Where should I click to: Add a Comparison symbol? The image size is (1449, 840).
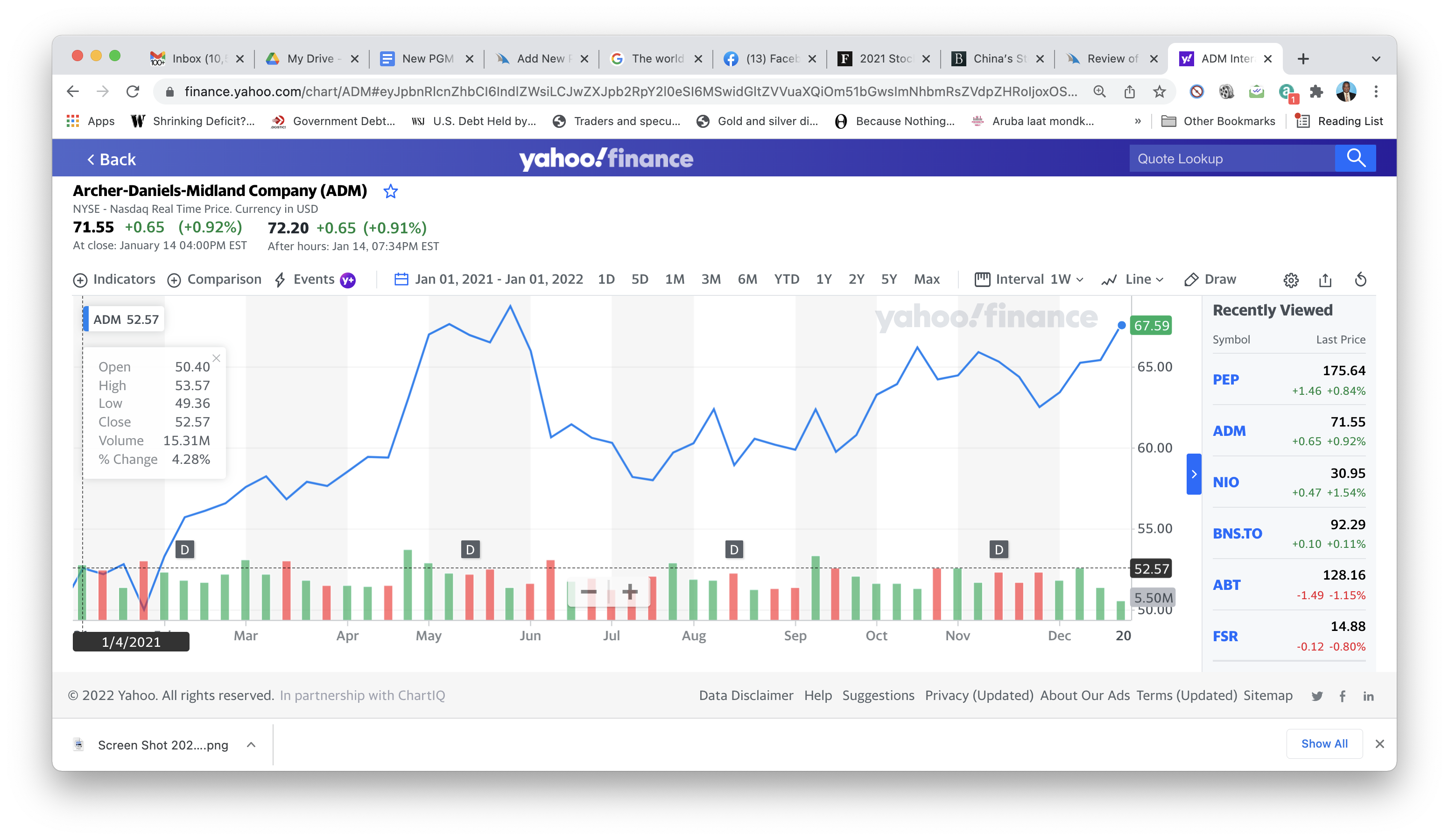click(x=214, y=280)
